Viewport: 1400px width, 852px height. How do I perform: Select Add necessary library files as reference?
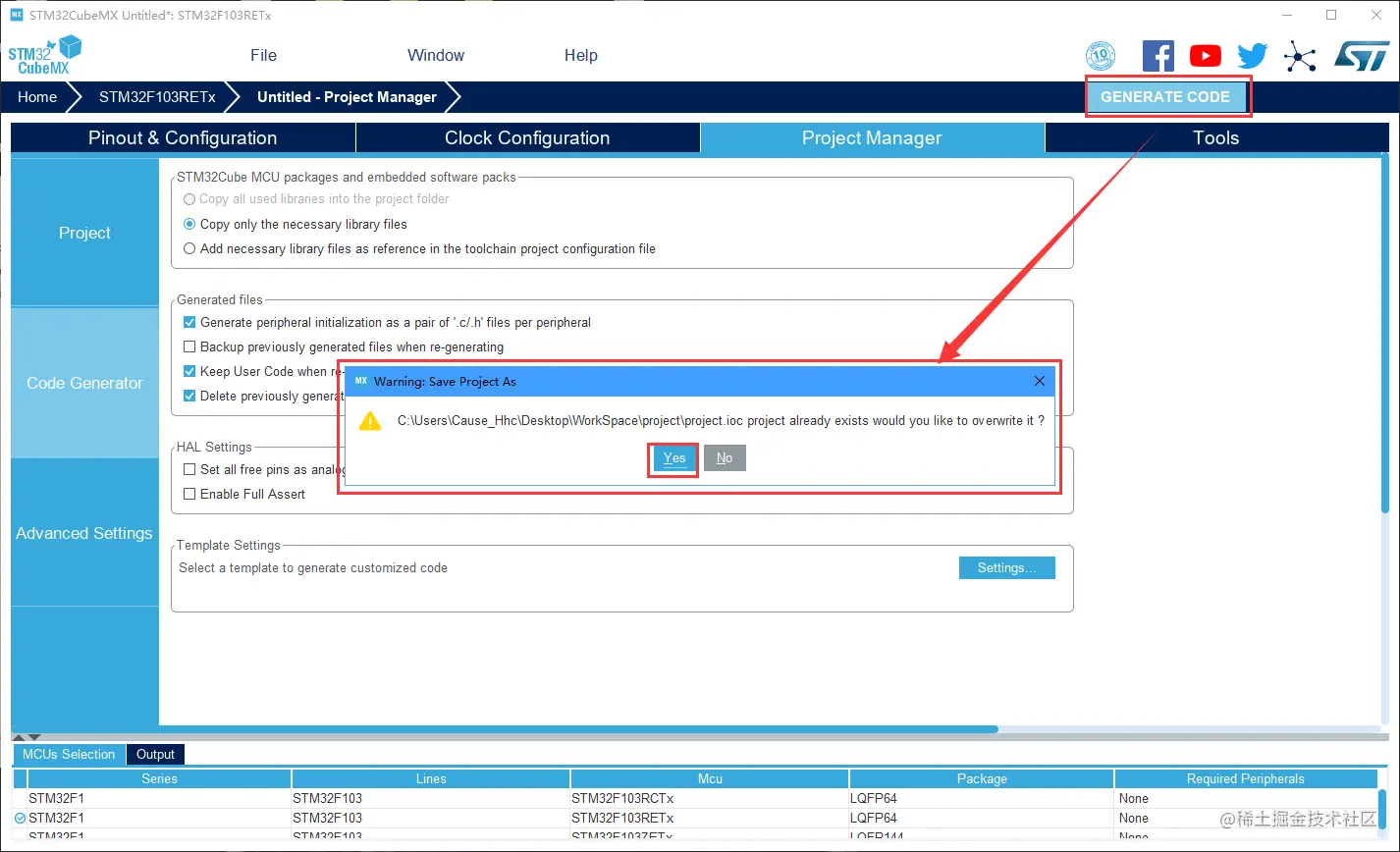(x=189, y=248)
